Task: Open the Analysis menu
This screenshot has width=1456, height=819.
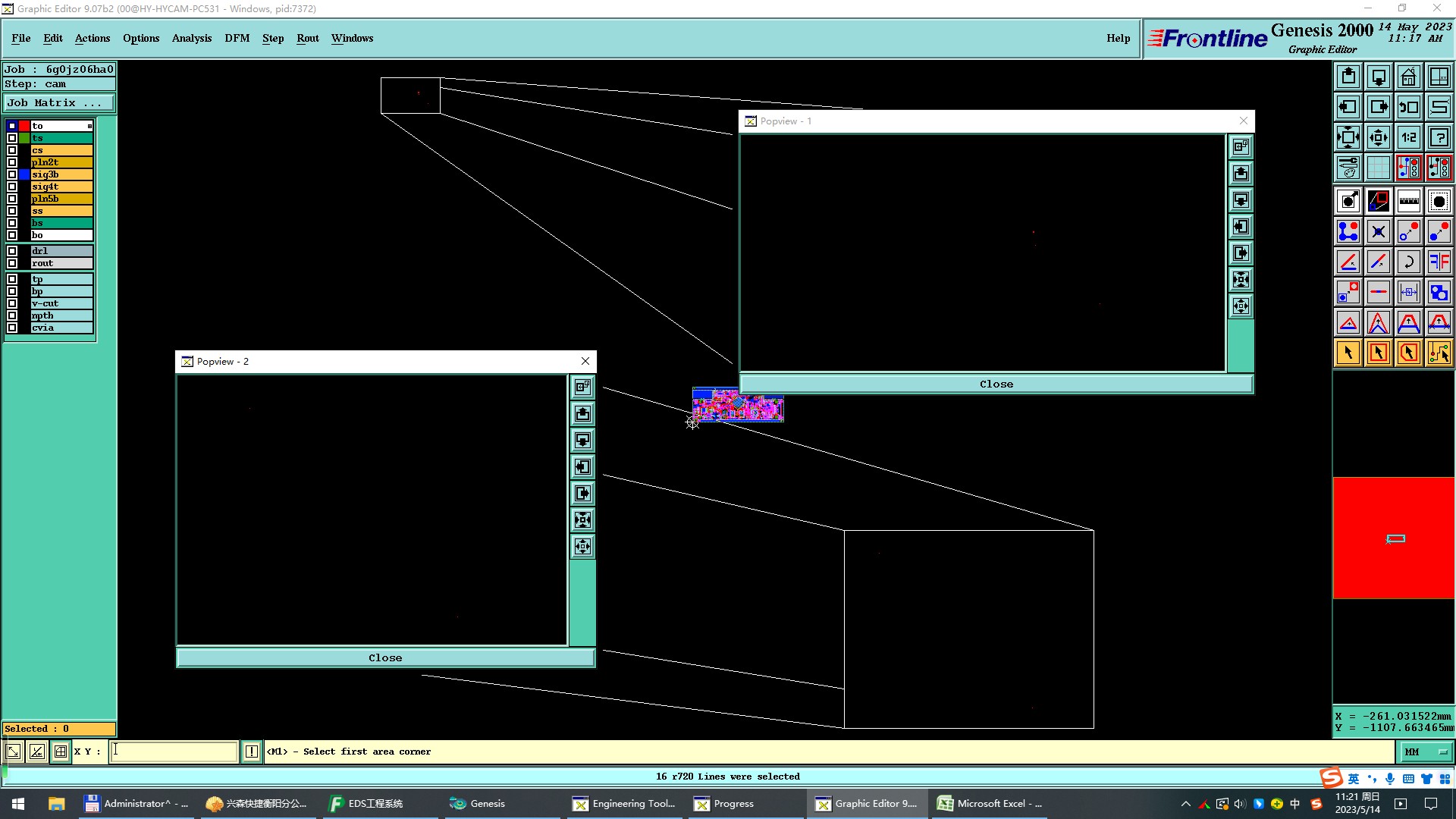Action: pos(191,38)
